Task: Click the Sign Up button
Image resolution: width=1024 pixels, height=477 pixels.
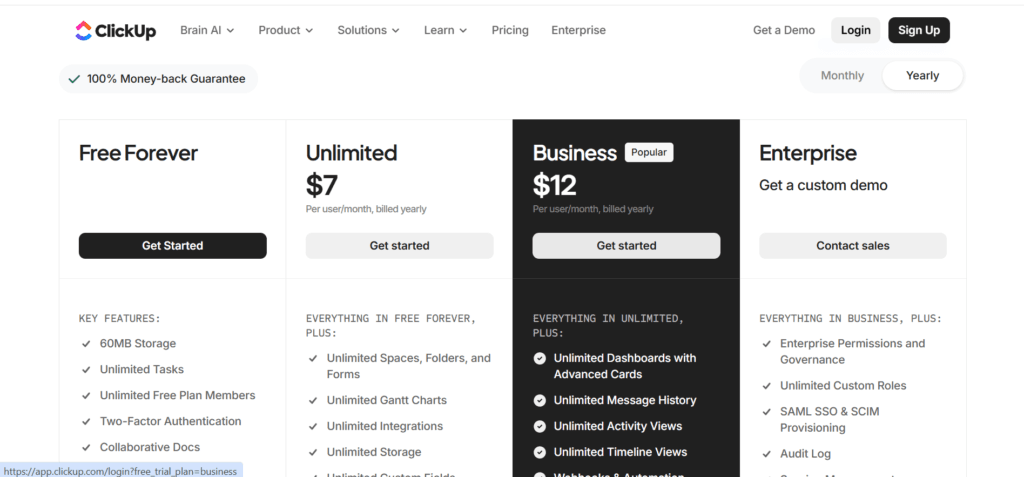Action: tap(919, 30)
